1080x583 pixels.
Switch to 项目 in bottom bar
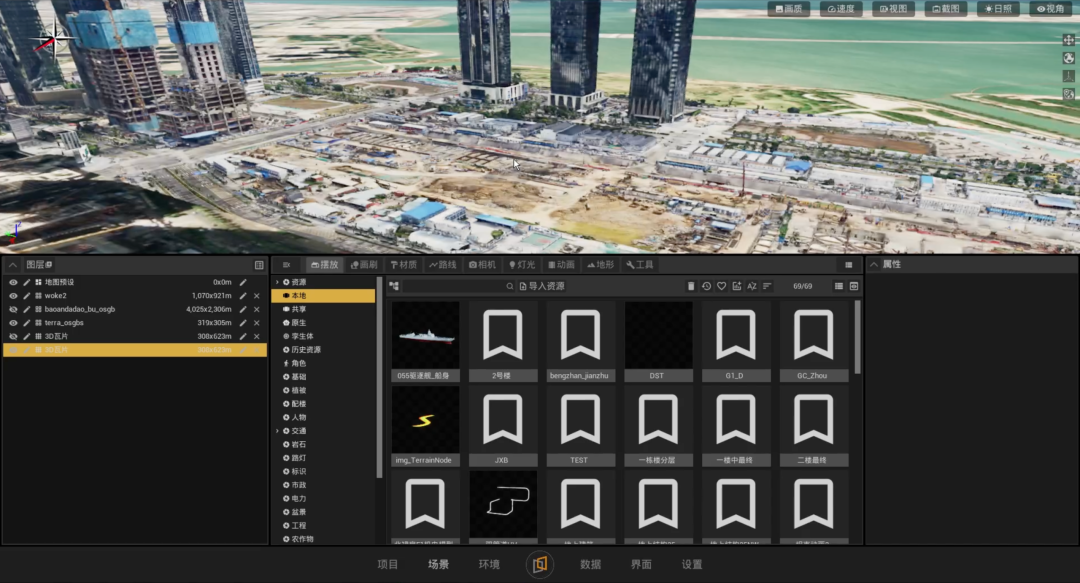coord(388,564)
